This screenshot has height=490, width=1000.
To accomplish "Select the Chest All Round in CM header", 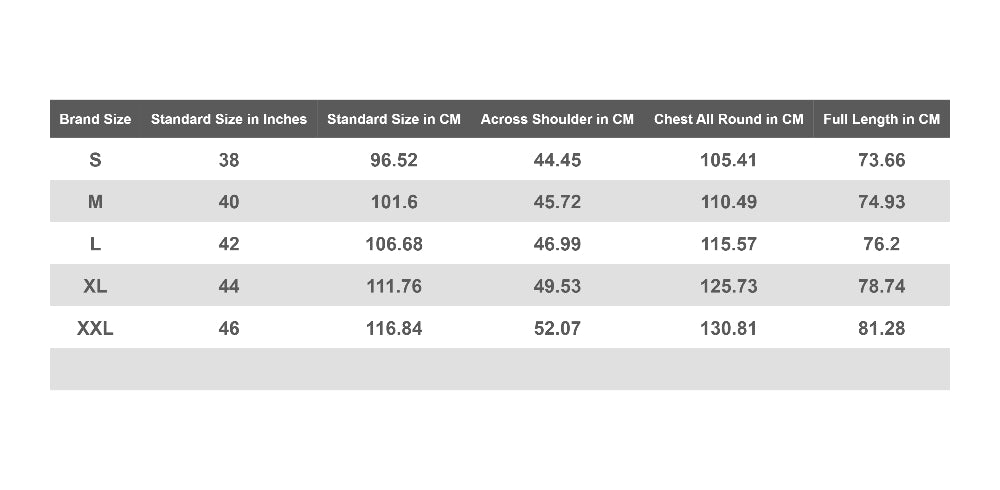I will point(729,119).
